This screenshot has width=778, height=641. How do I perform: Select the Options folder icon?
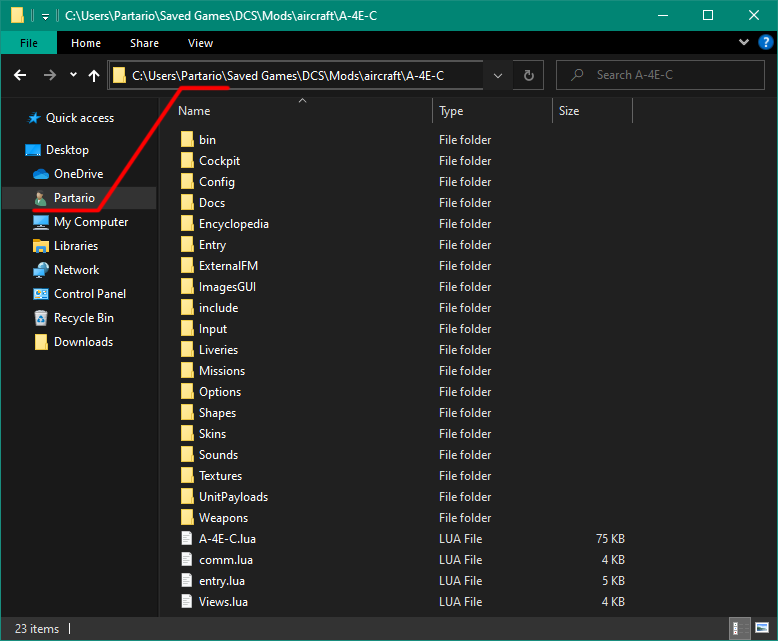point(187,391)
